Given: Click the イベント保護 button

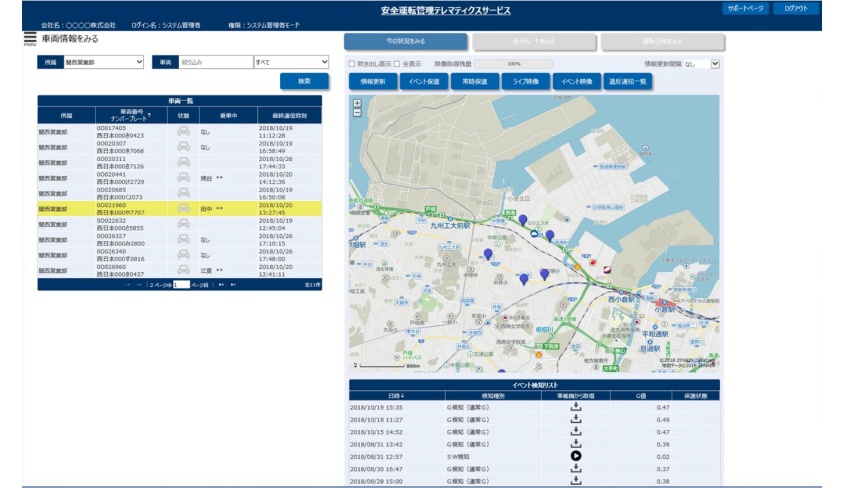Looking at the screenshot, I should click(x=424, y=82).
